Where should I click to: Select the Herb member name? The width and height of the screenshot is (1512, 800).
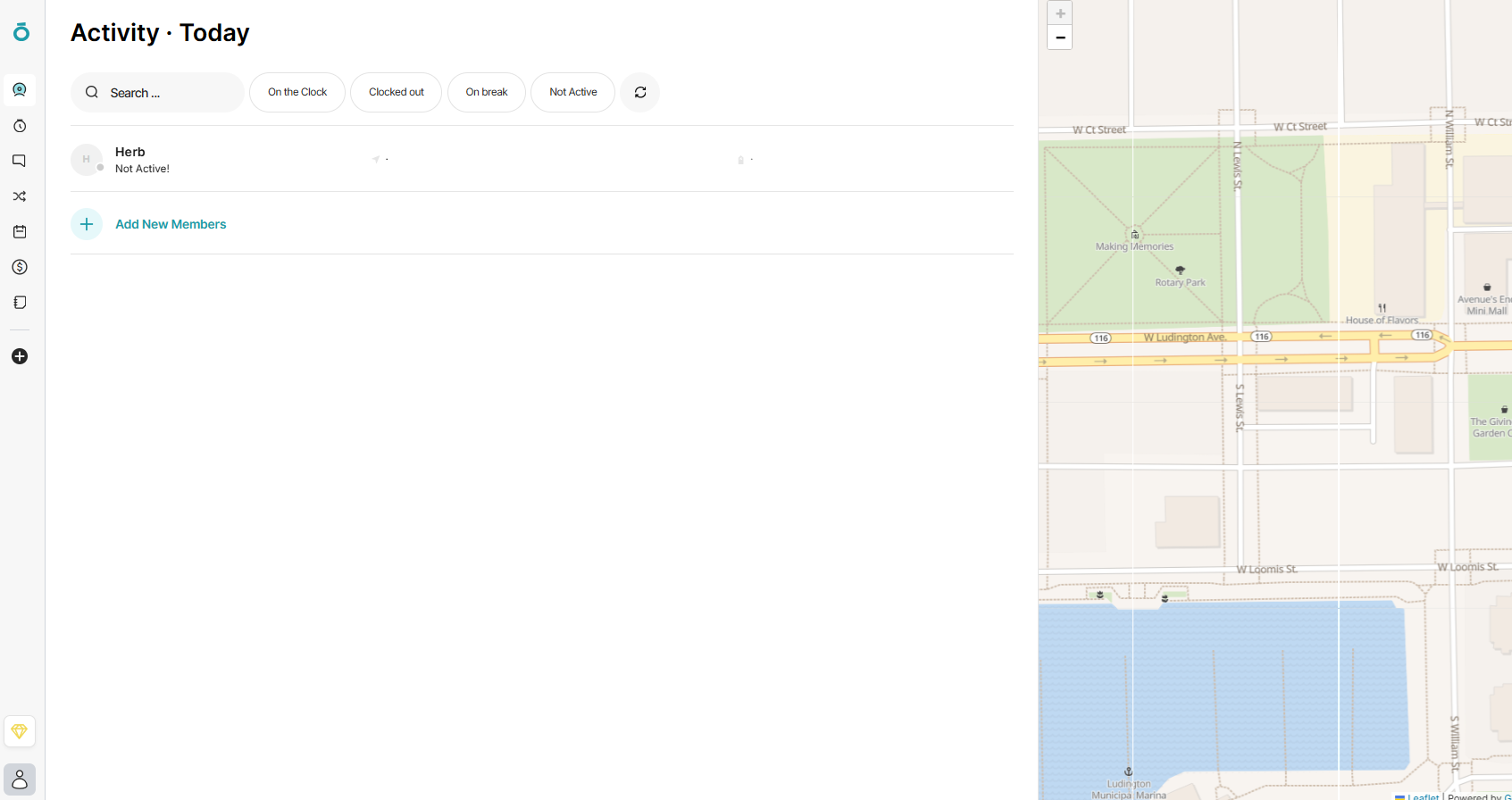tap(130, 152)
